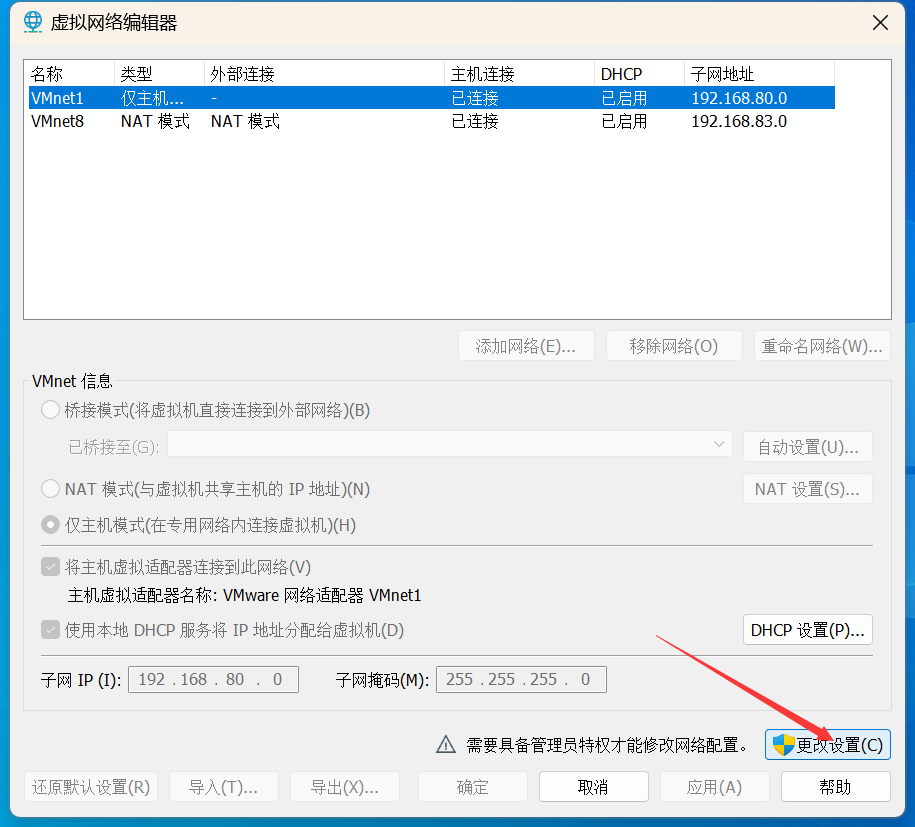Click the warning triangle icon
Image resolution: width=915 pixels, height=827 pixels.
click(446, 745)
